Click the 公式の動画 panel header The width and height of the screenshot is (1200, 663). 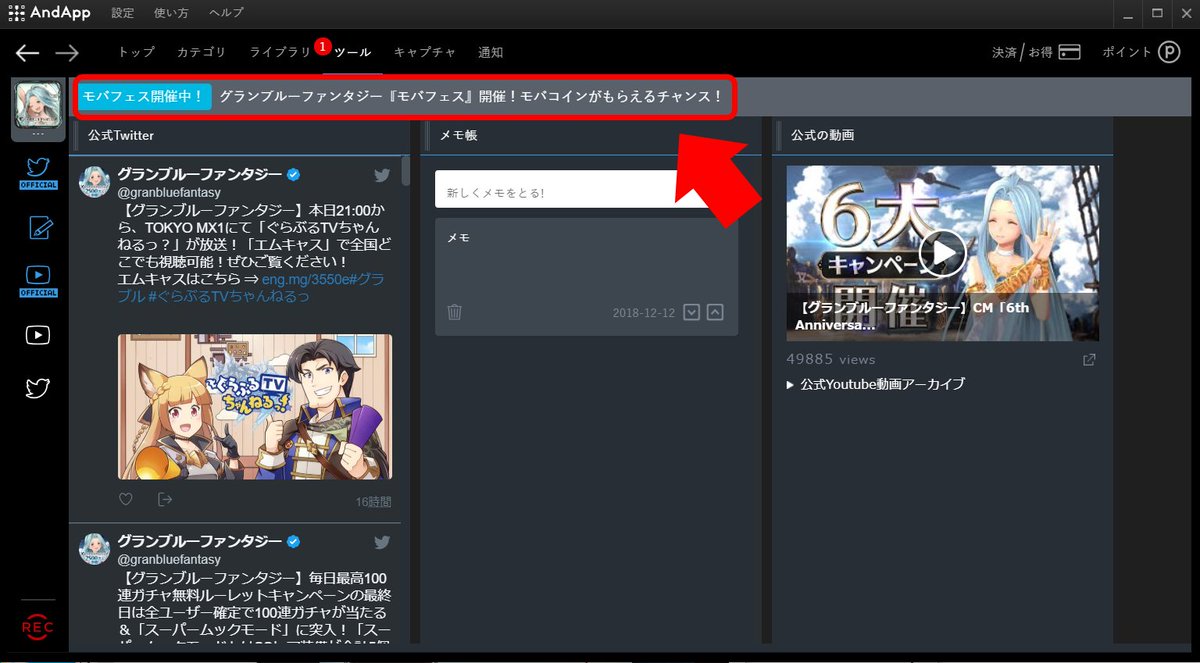point(822,135)
